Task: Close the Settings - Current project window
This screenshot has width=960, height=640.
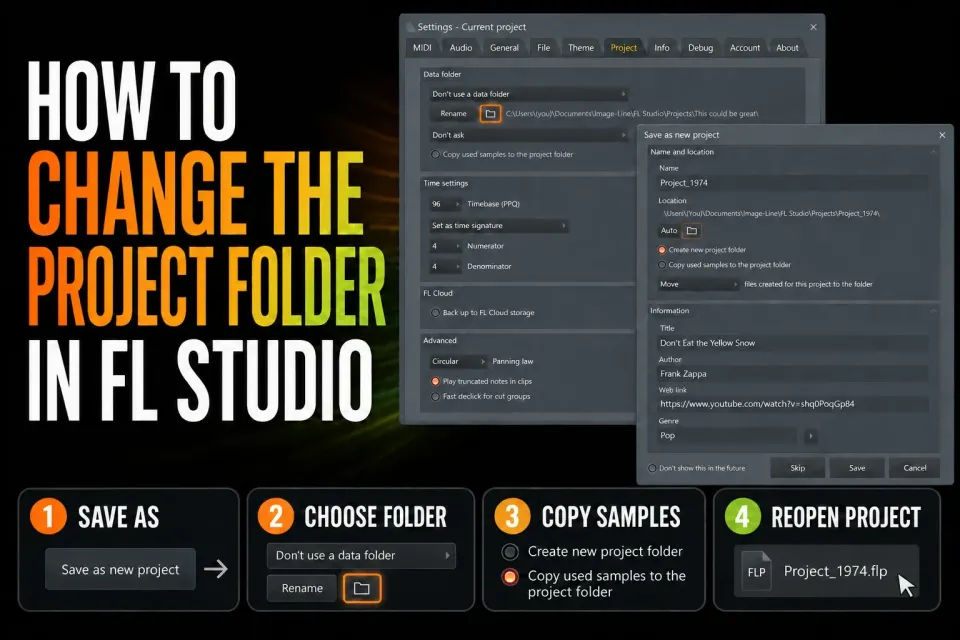Action: click(x=813, y=27)
